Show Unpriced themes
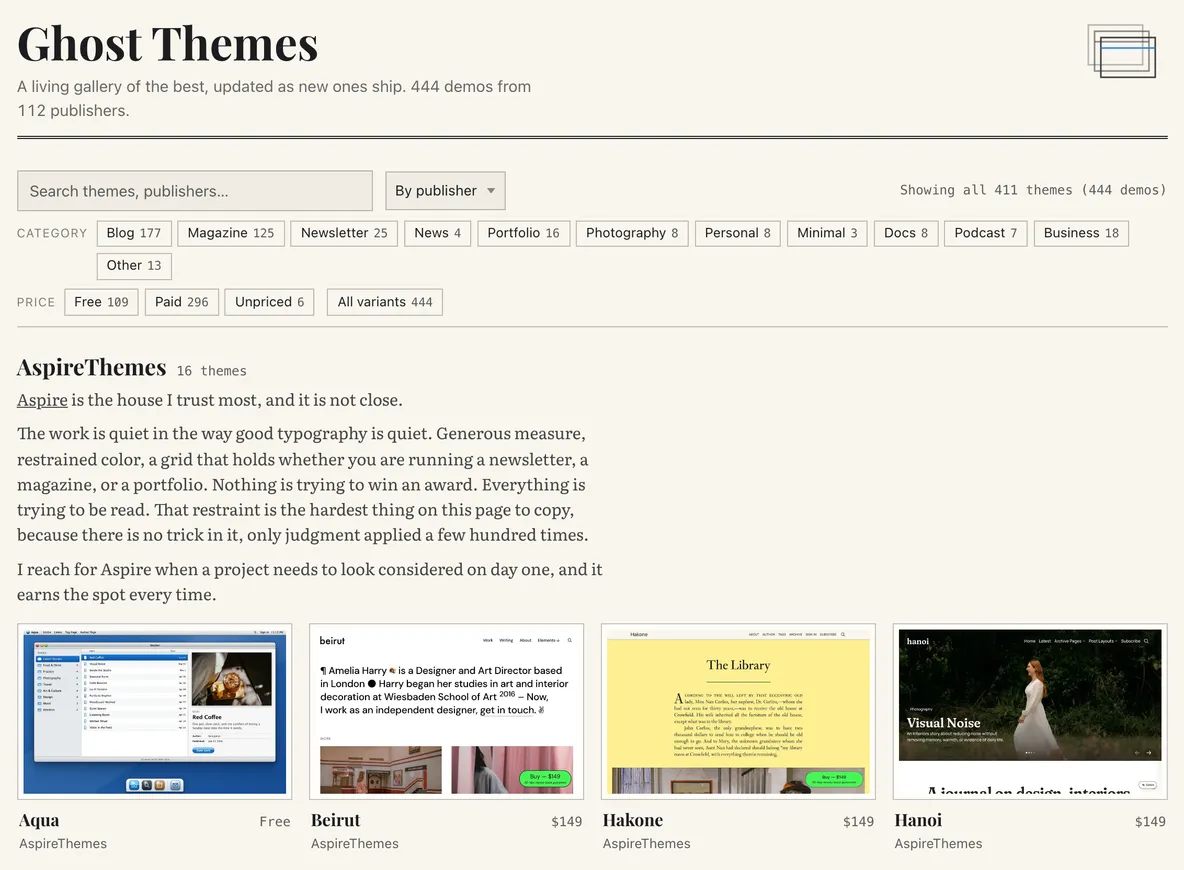The height and width of the screenshot is (870, 1184). pyautogui.click(x=270, y=302)
